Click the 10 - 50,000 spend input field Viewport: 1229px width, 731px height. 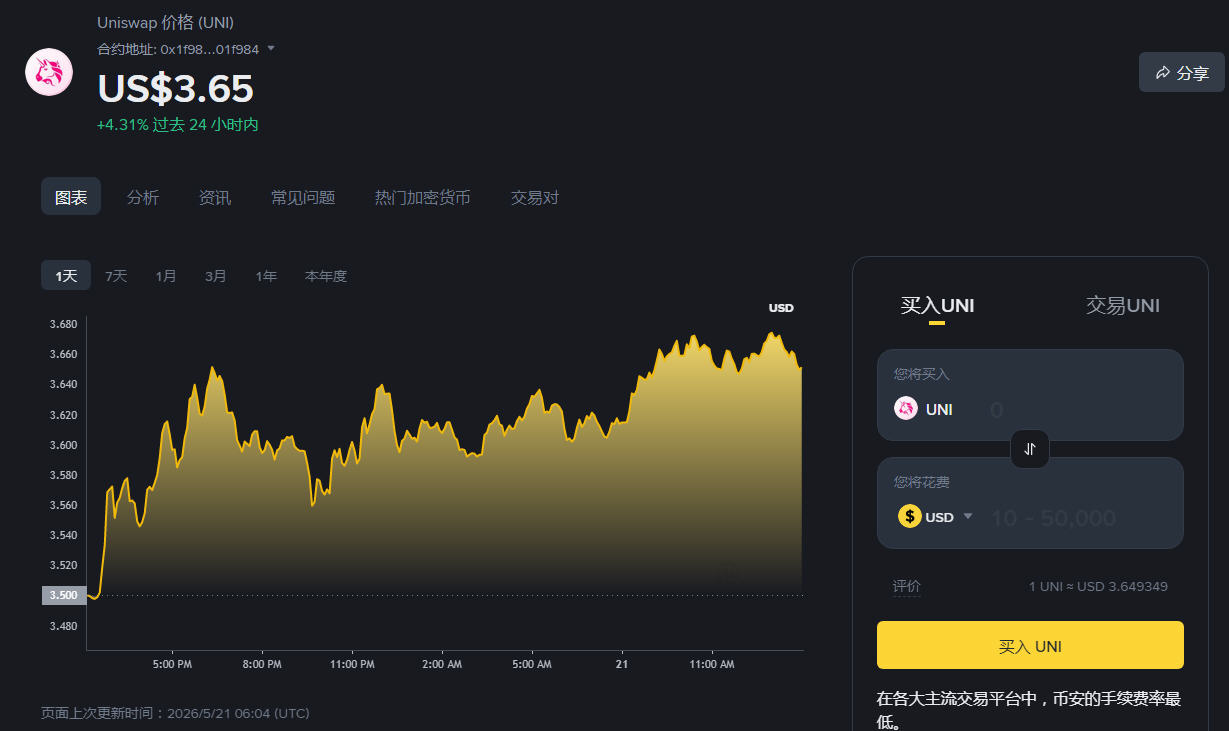1078,517
